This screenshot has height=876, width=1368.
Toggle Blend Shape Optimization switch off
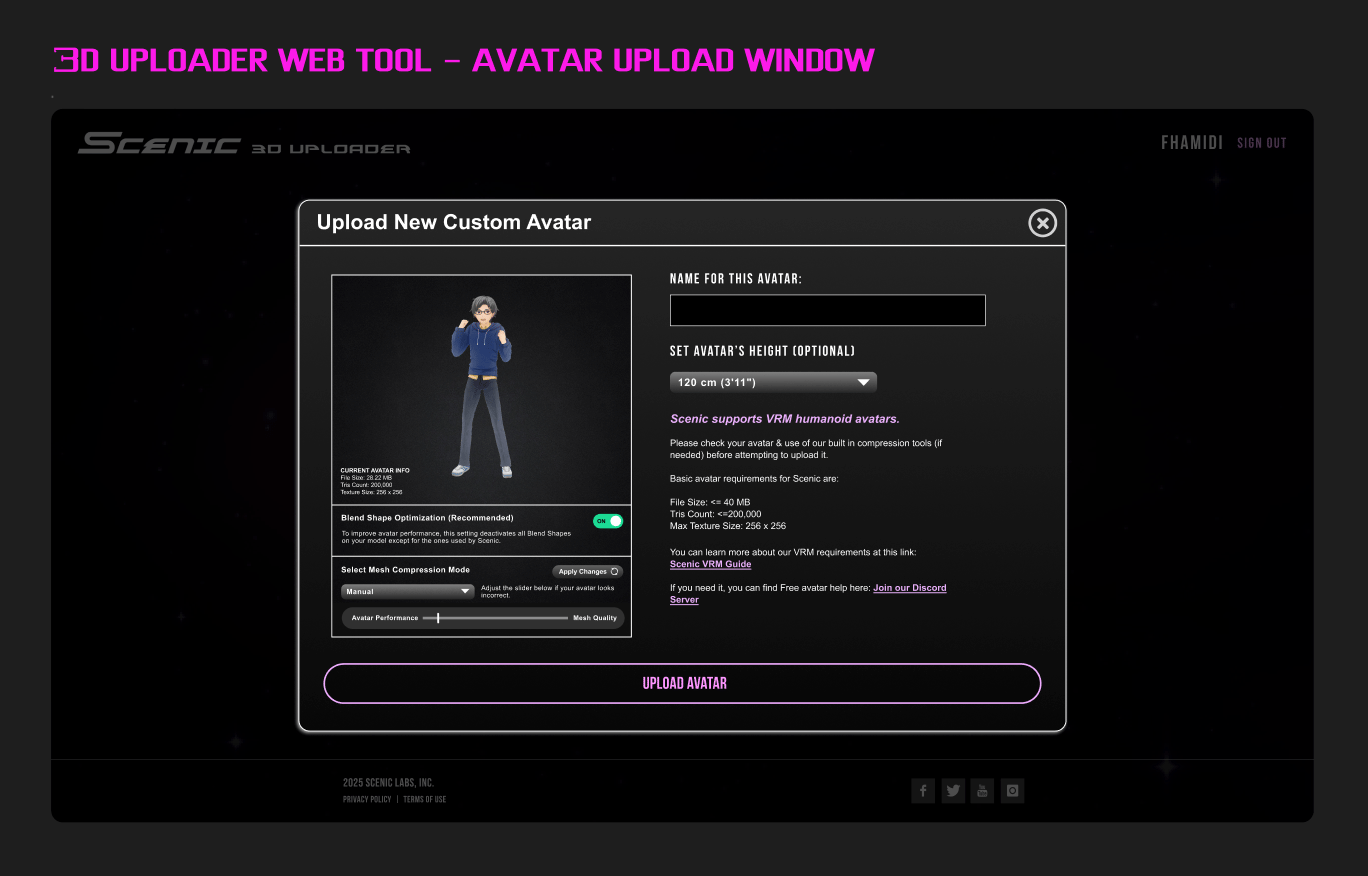(608, 521)
